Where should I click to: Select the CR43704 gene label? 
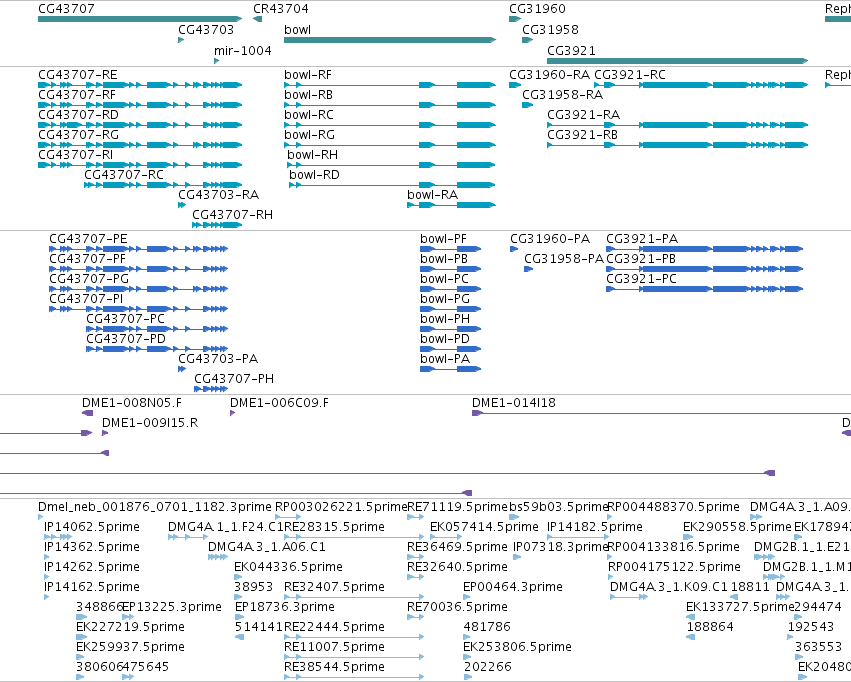pos(281,9)
